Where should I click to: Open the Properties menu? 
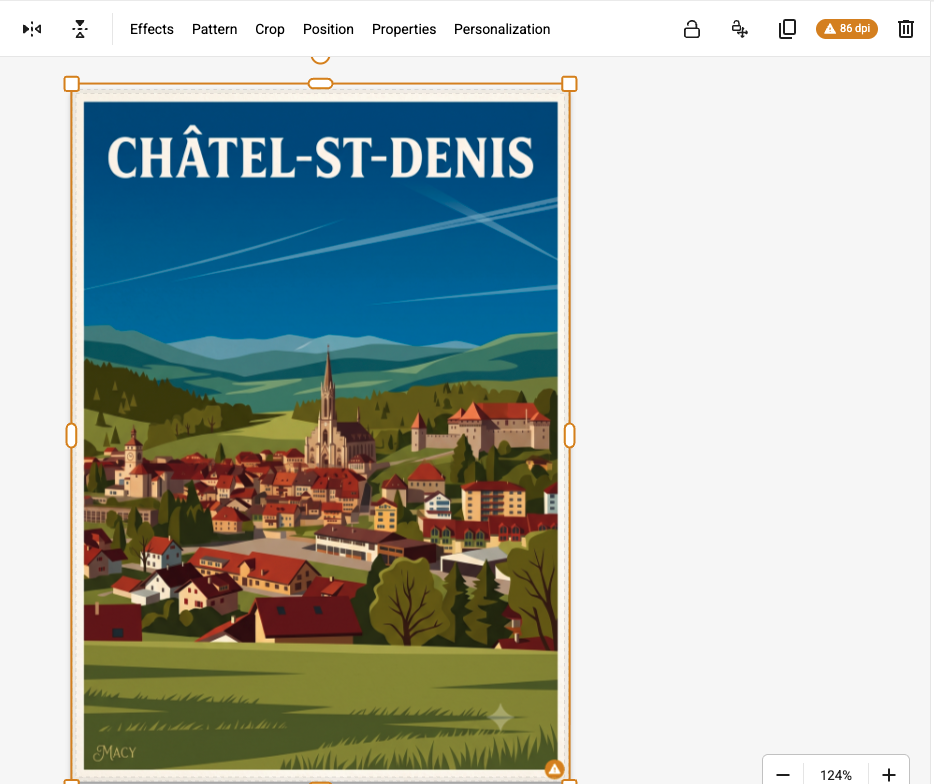(x=404, y=29)
